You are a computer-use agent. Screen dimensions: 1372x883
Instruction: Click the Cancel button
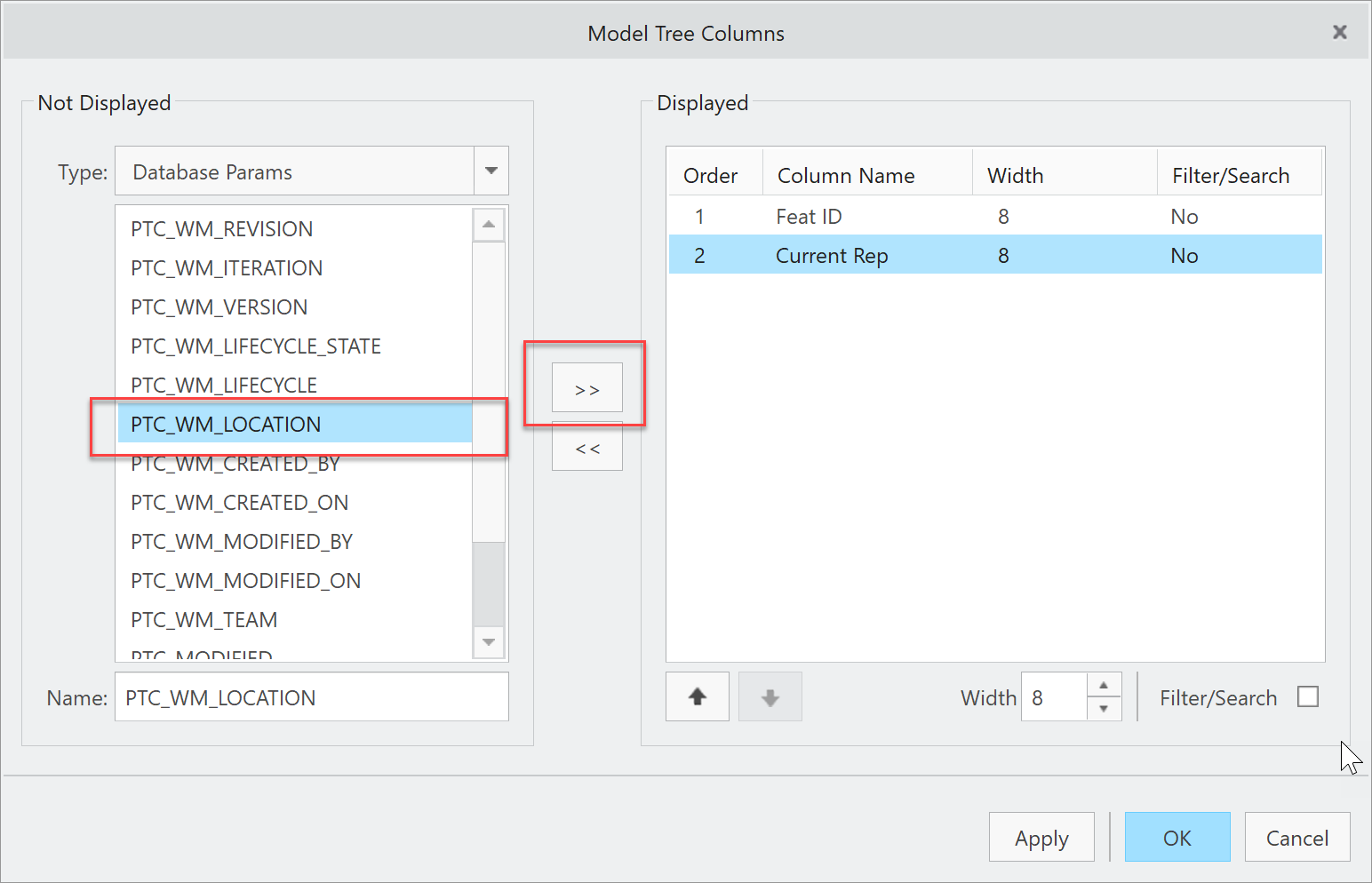(x=1296, y=838)
